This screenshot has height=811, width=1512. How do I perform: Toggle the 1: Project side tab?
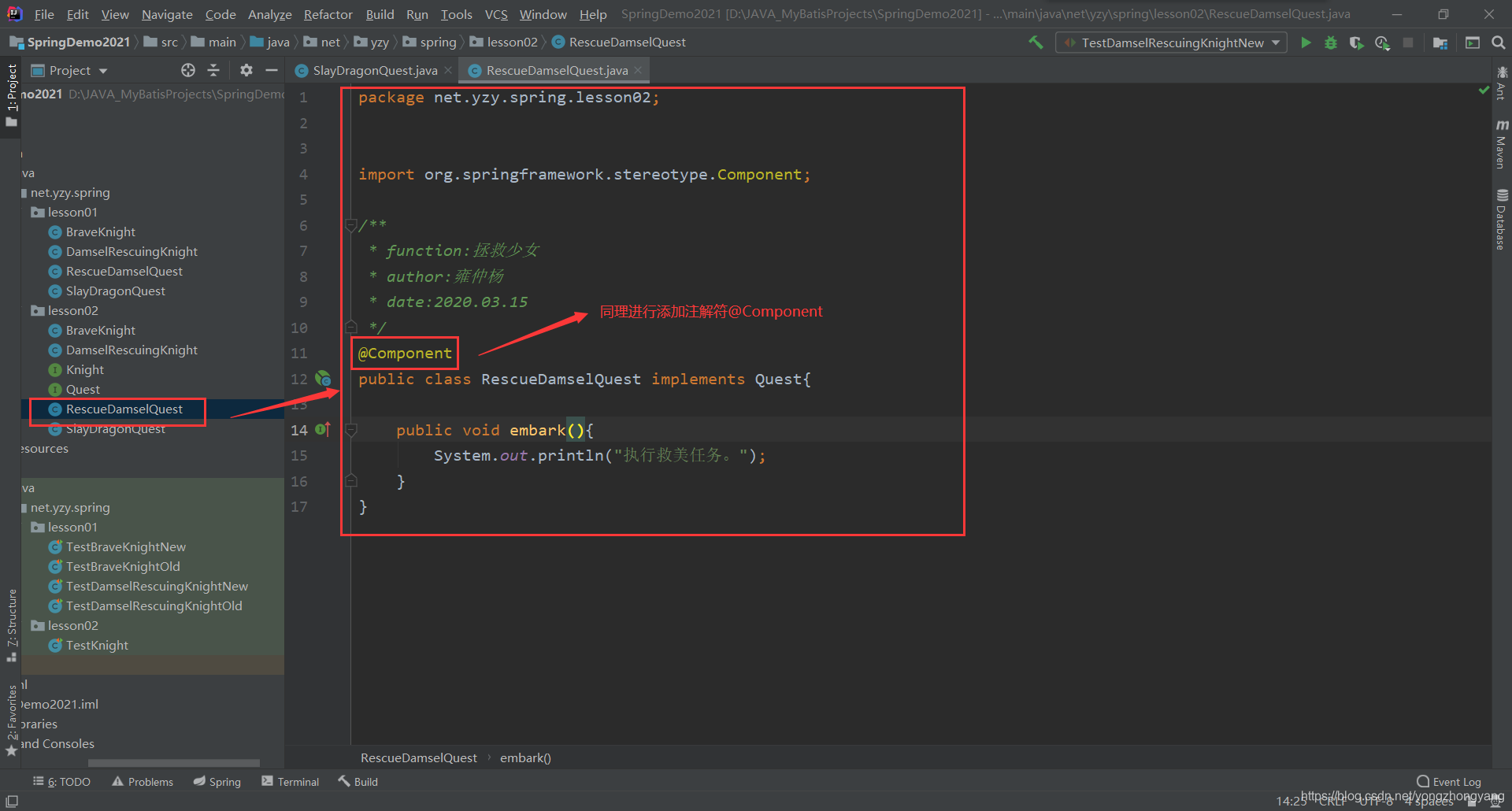click(11, 96)
